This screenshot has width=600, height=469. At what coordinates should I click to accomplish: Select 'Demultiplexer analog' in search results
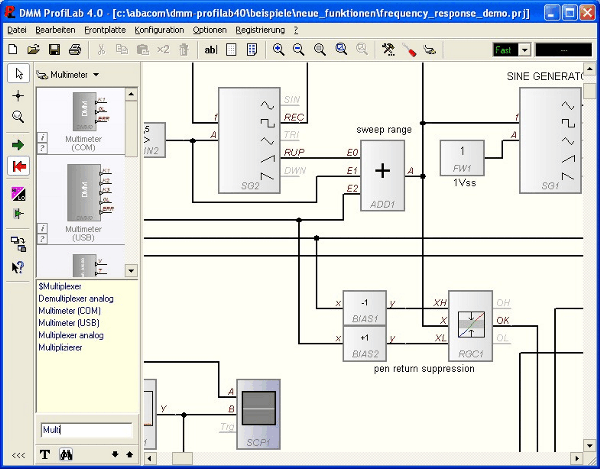(76, 299)
